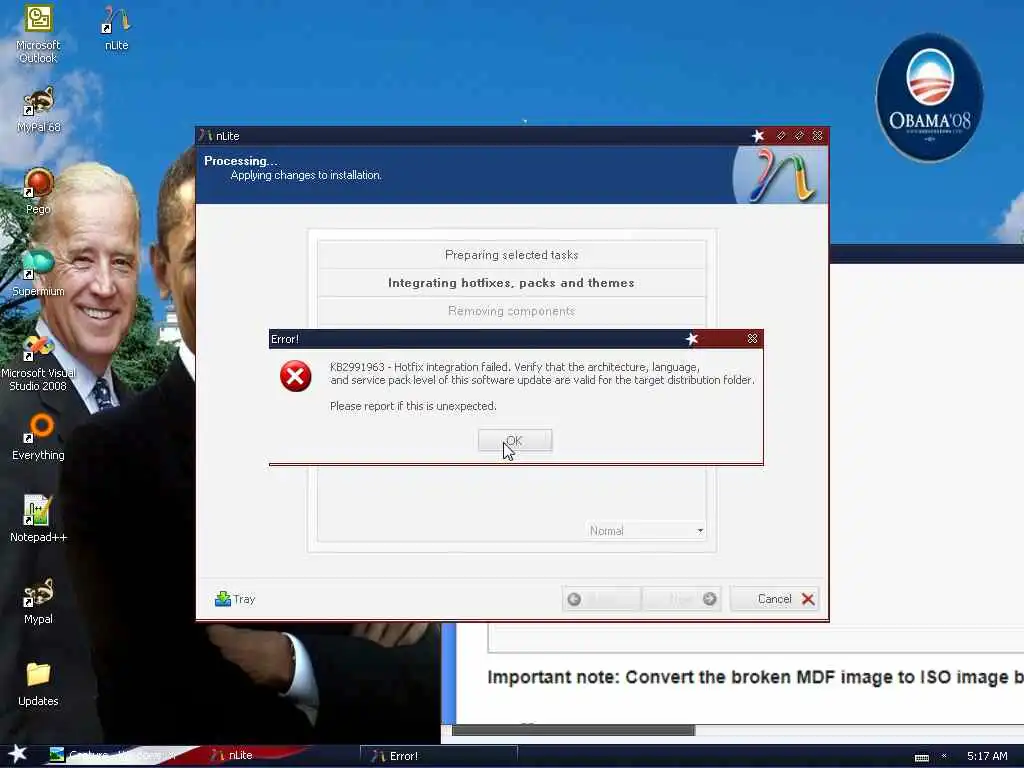Click OK in the Error! dialog
This screenshot has width=1024, height=768.
pyautogui.click(x=515, y=441)
